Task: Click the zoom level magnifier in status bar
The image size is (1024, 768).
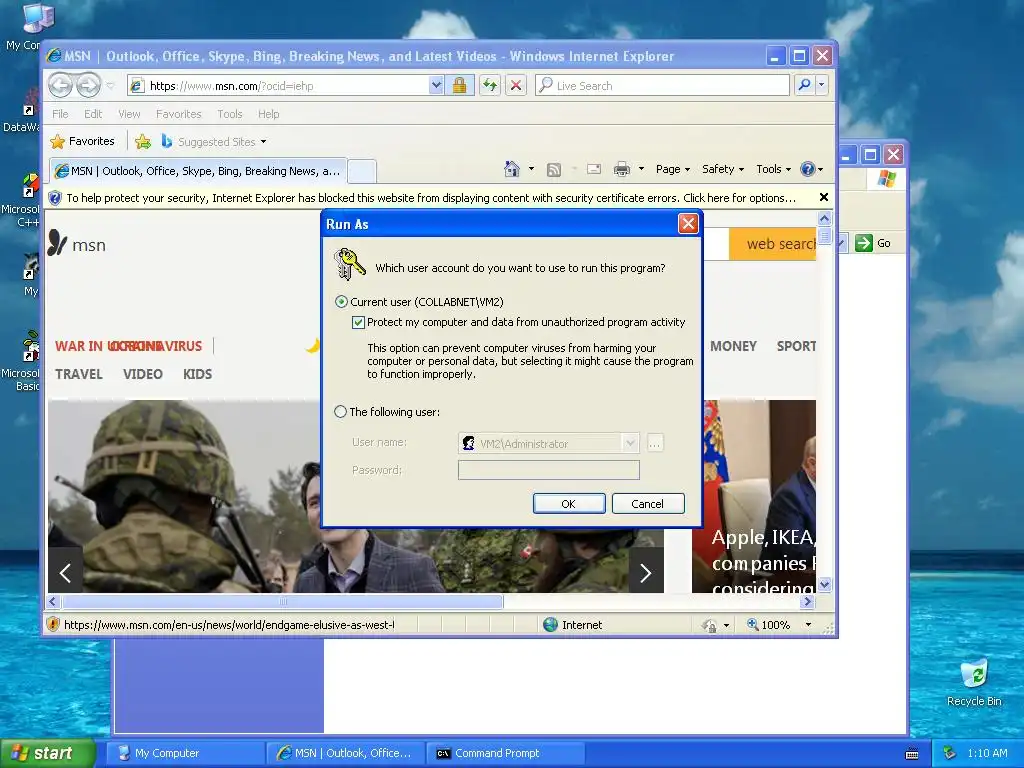Action: pos(752,624)
